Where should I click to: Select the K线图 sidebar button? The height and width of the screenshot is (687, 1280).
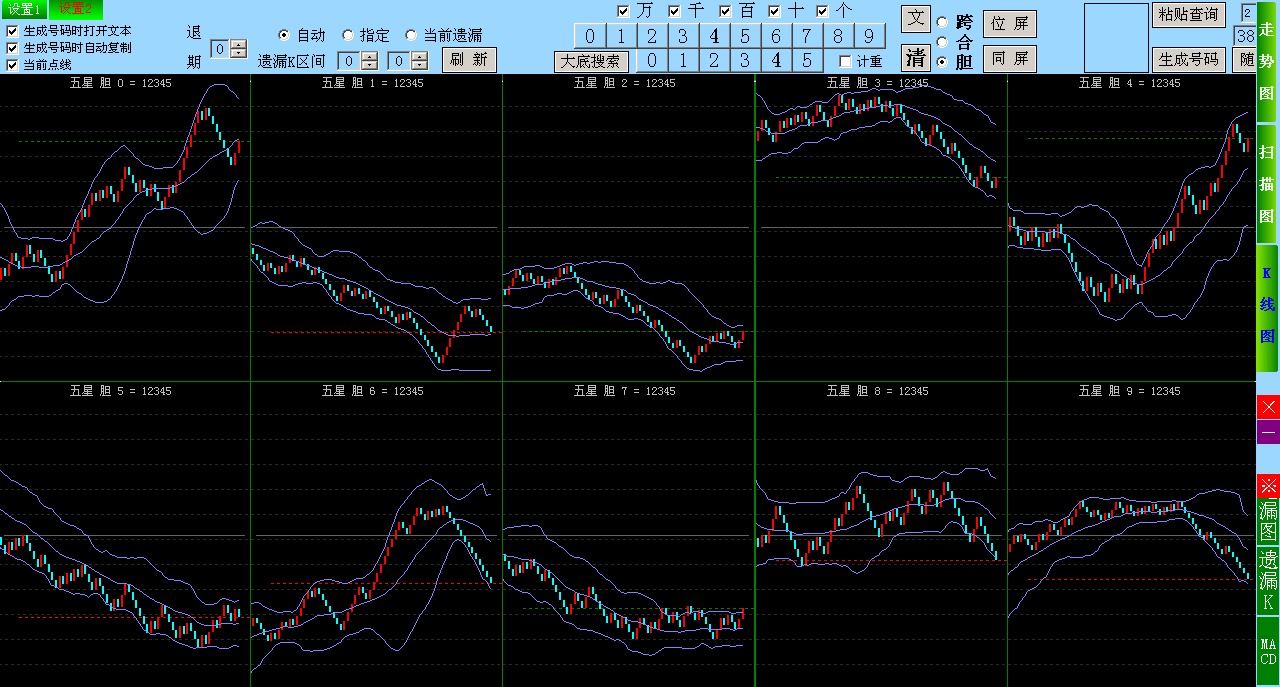pyautogui.click(x=1267, y=305)
